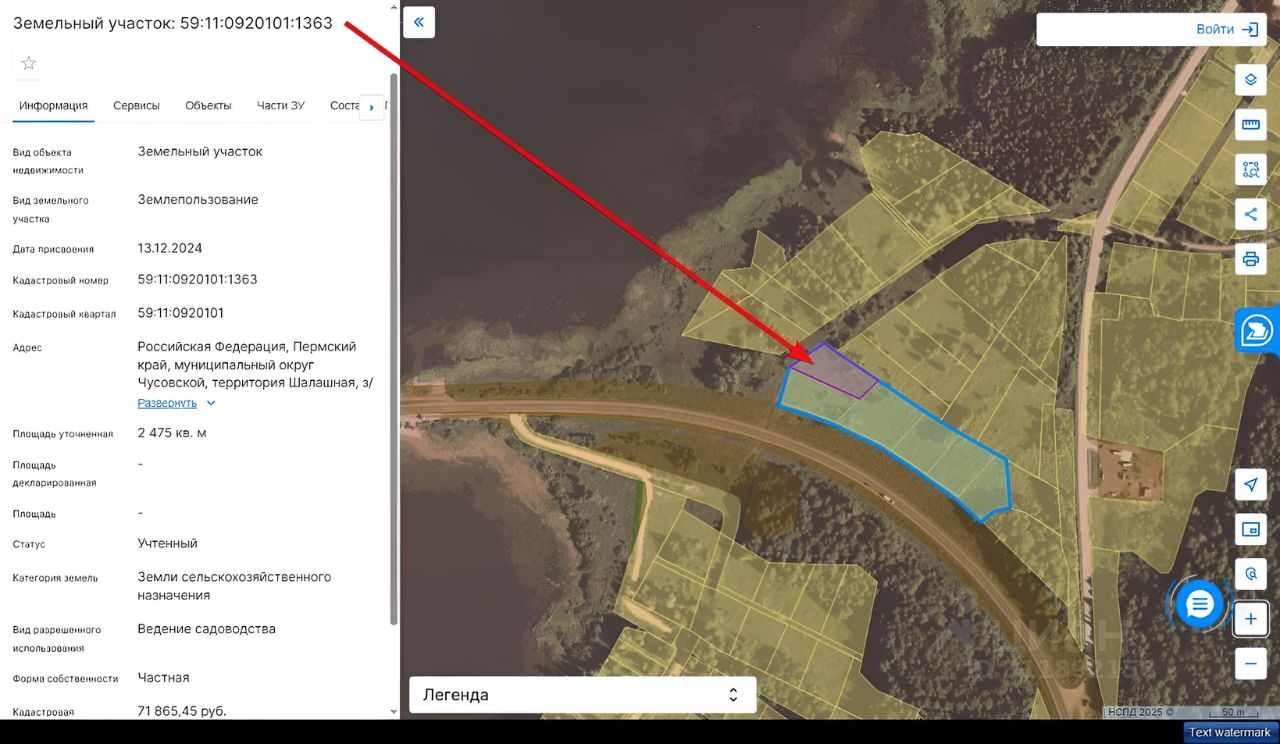The width and height of the screenshot is (1280, 744).
Task: Click the land category value text
Action: [234, 586]
